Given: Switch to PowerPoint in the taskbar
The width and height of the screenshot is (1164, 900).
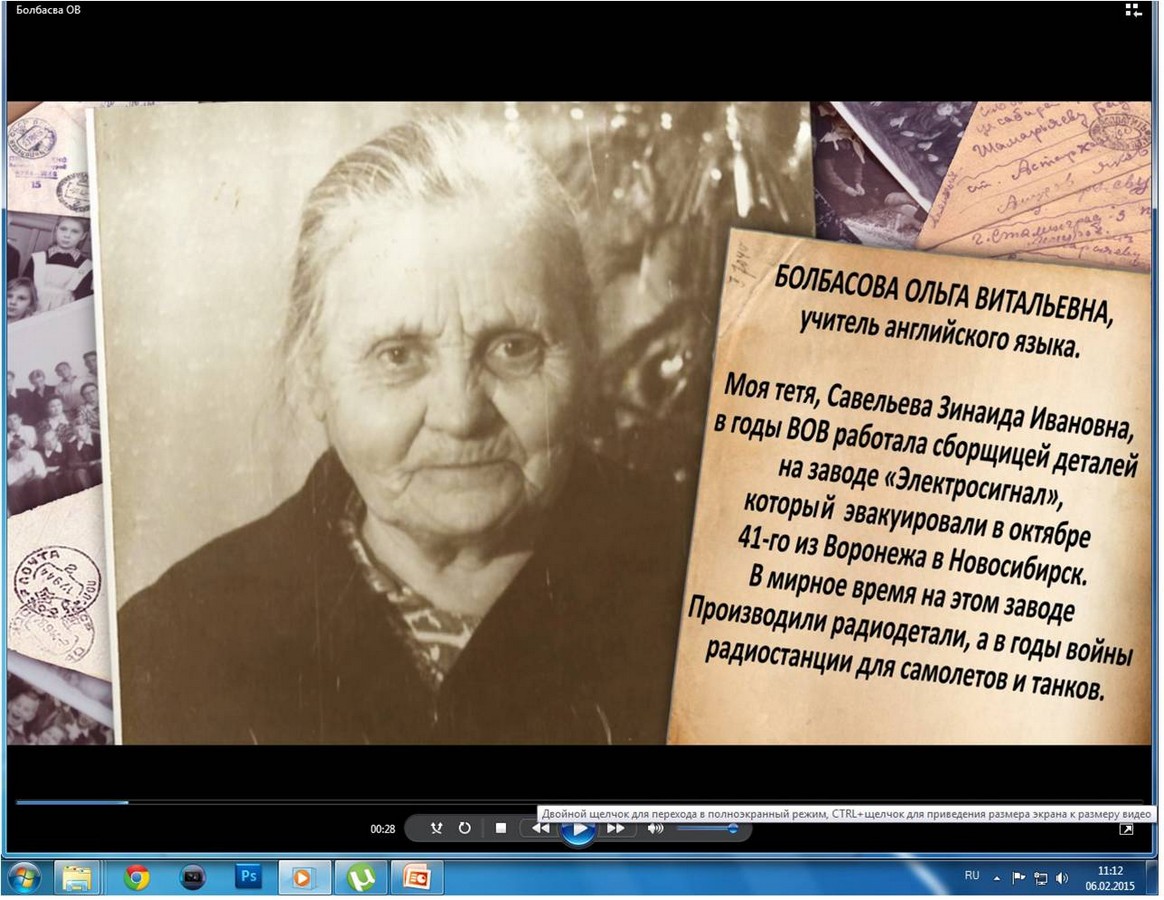Looking at the screenshot, I should 416,877.
